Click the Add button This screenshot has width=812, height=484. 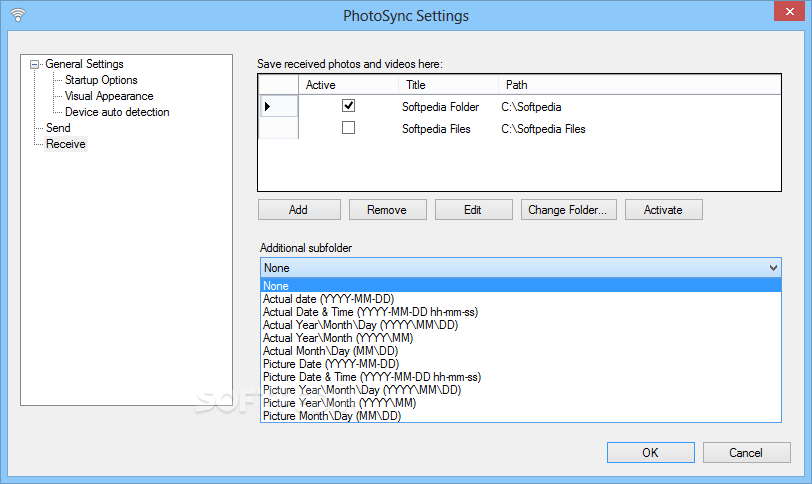click(299, 210)
